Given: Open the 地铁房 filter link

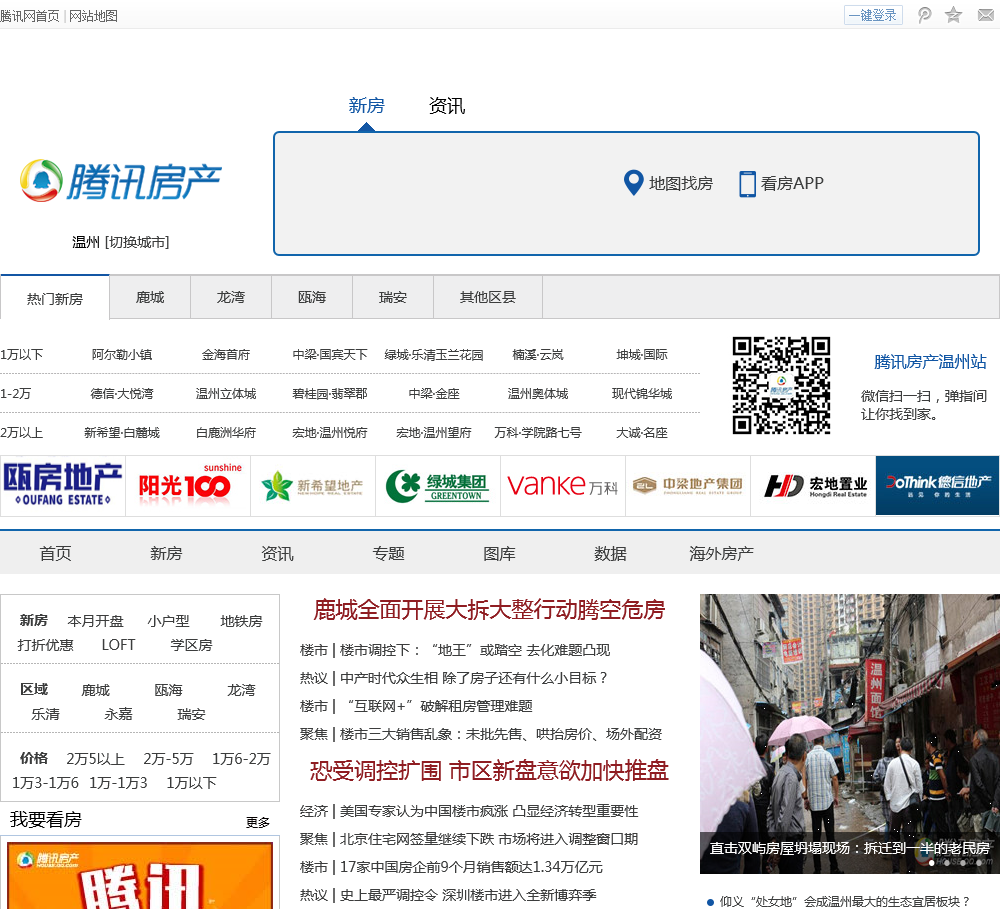Looking at the screenshot, I should [x=241, y=621].
